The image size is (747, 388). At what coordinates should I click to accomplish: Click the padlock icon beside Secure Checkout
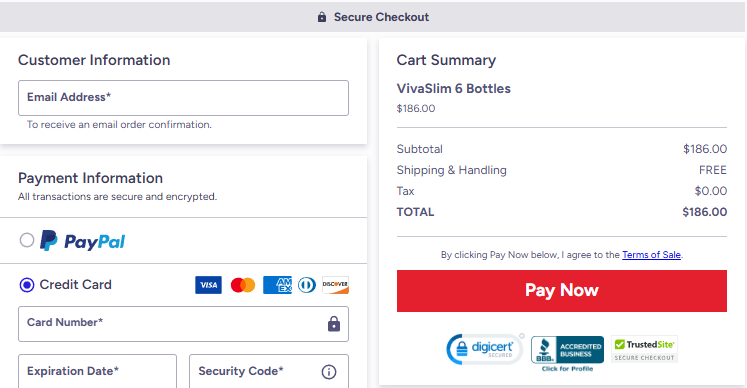[x=322, y=17]
